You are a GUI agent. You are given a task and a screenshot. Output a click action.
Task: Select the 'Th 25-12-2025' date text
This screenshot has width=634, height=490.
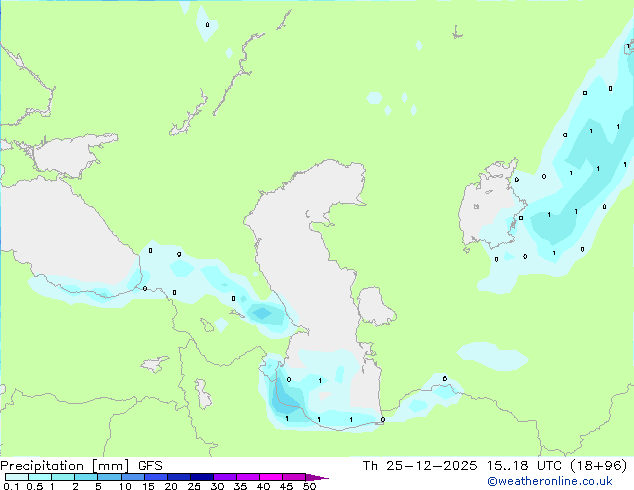(420, 466)
